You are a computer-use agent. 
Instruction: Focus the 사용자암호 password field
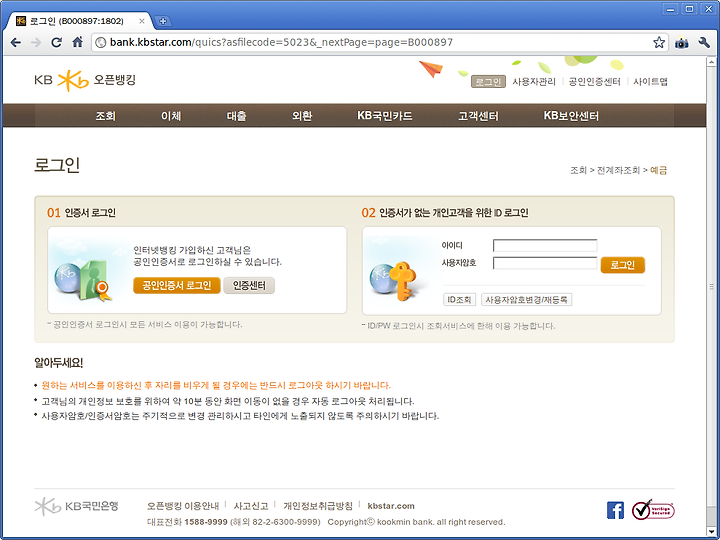(545, 263)
